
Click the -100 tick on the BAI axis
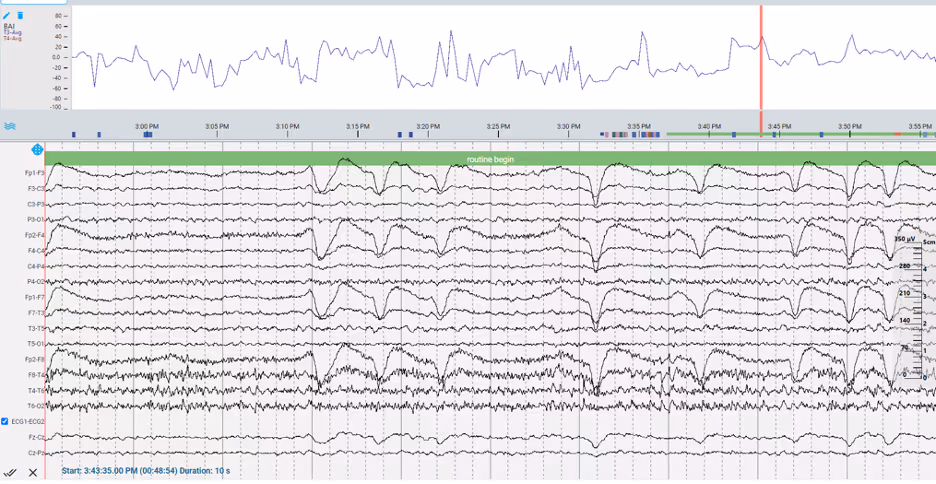click(57, 107)
